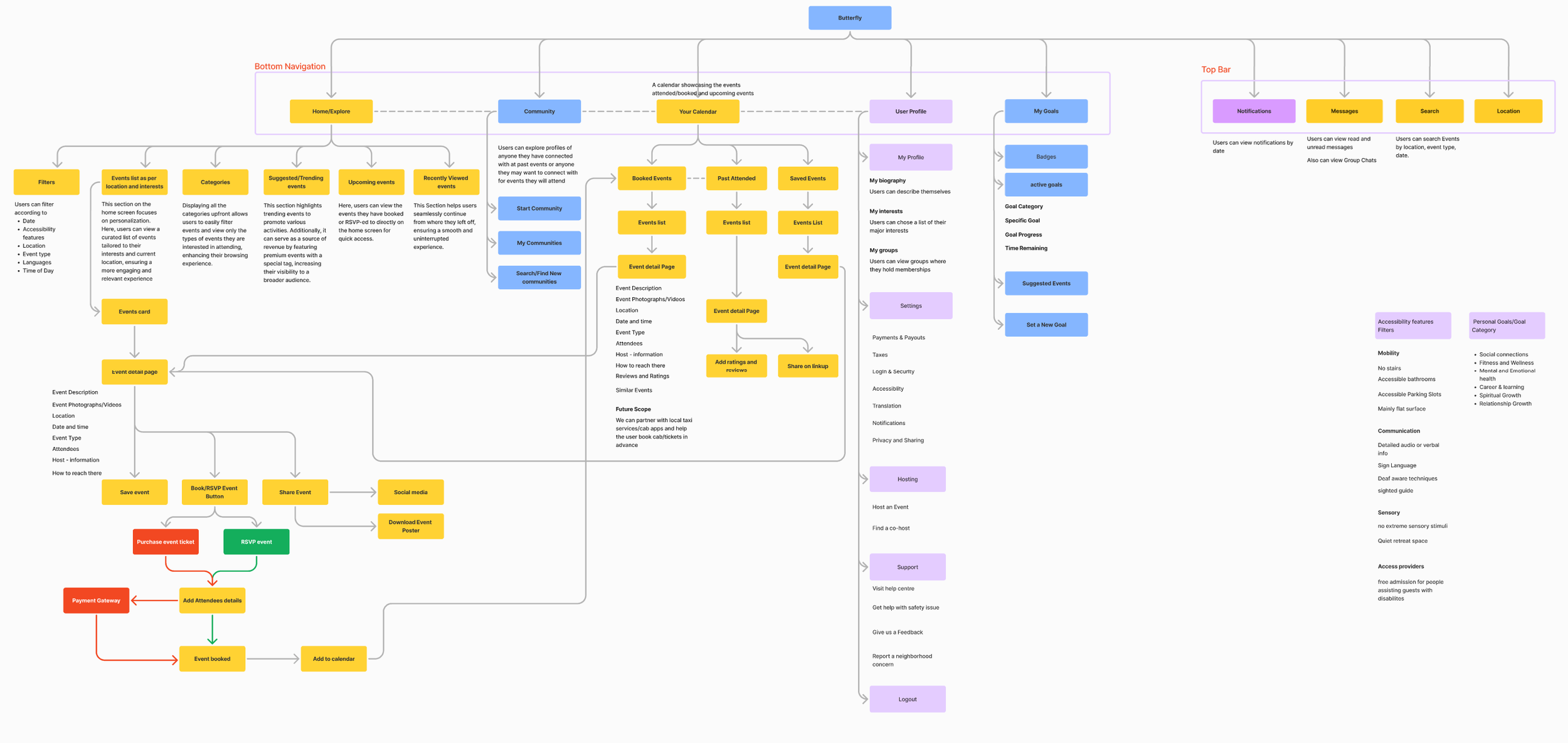Select the Your Calendar box
1568x743 pixels.
pyautogui.click(x=697, y=112)
